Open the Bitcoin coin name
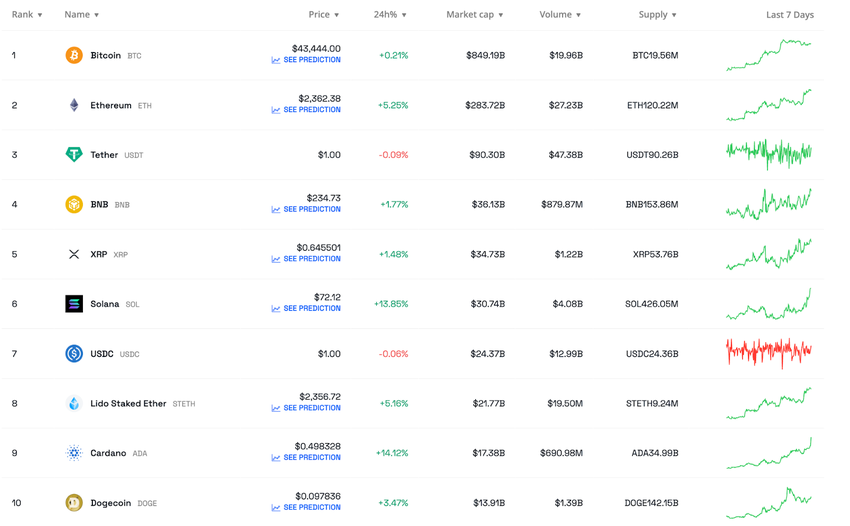The height and width of the screenshot is (526, 850). pos(106,55)
